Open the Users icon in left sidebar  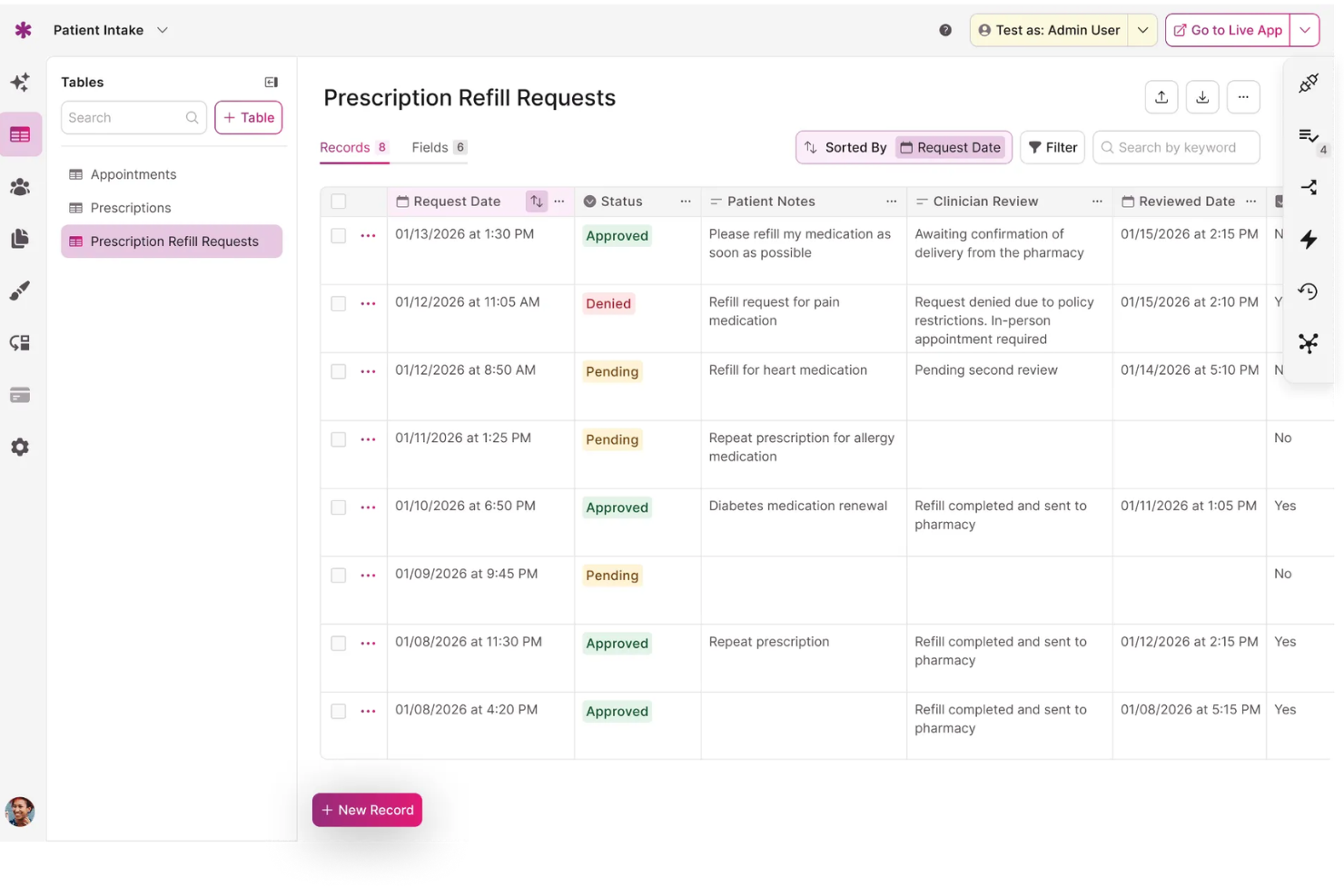click(x=20, y=187)
